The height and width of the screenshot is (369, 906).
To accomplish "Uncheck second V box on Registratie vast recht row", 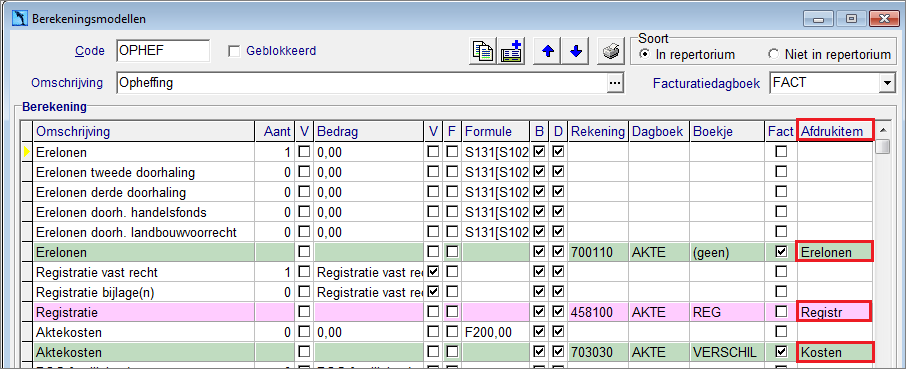I will click(x=433, y=271).
